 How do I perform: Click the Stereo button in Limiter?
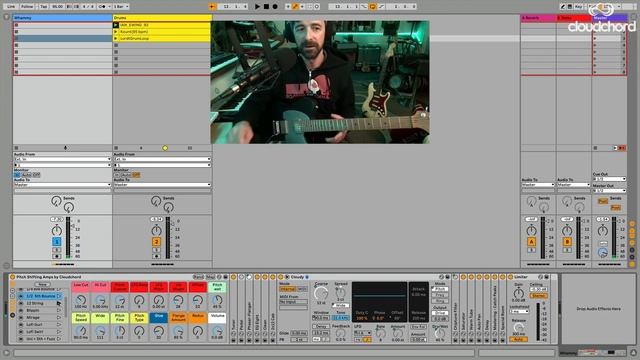pyautogui.click(x=539, y=295)
